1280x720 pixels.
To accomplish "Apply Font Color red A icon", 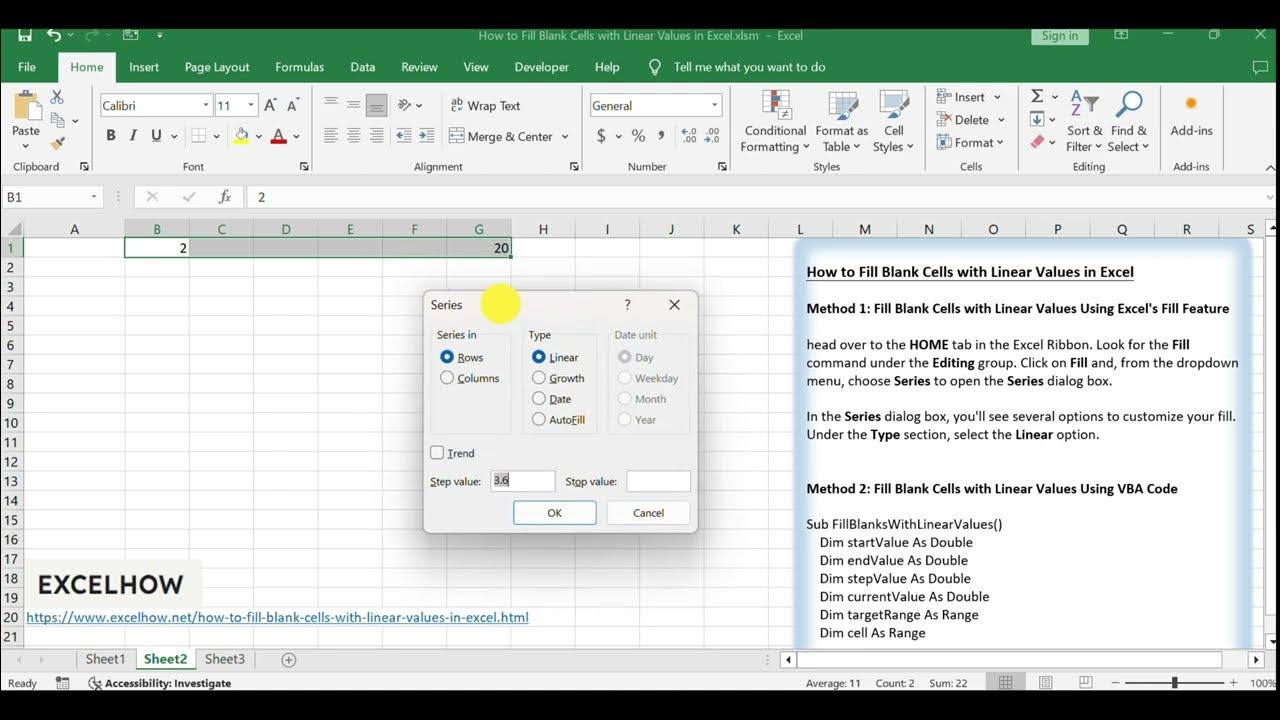I will click(x=278, y=136).
